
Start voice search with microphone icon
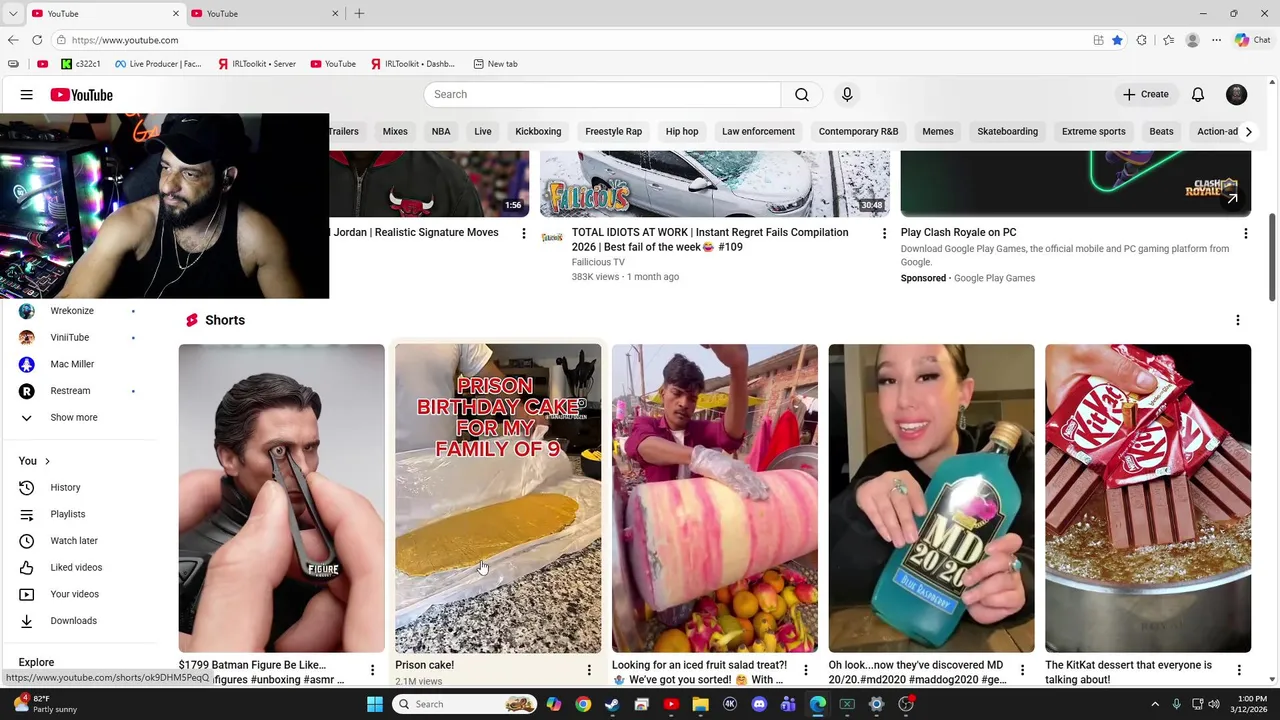click(847, 94)
